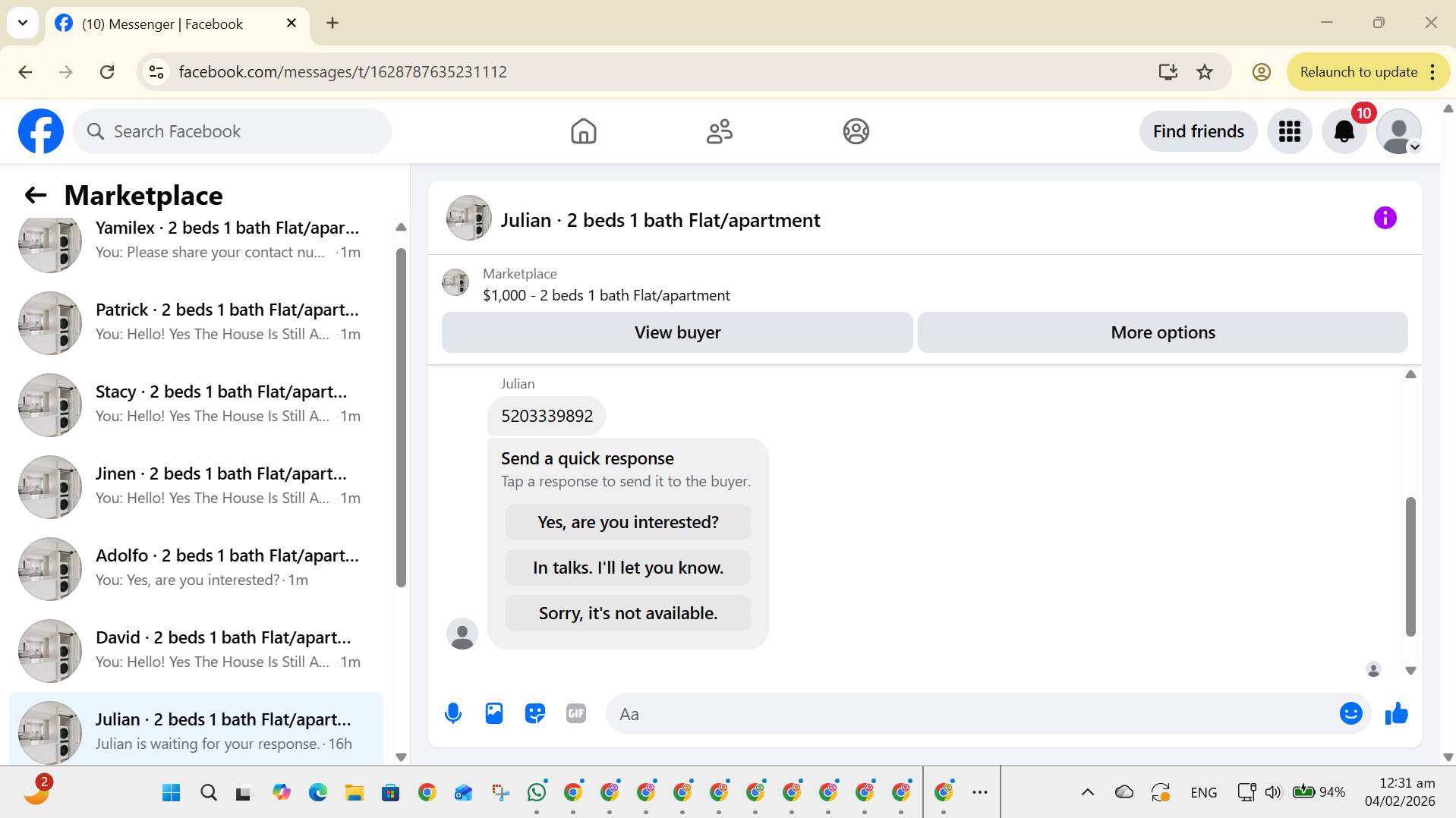Click the phone number message 5203339892
This screenshot has width=1456, height=818.
pos(547,416)
